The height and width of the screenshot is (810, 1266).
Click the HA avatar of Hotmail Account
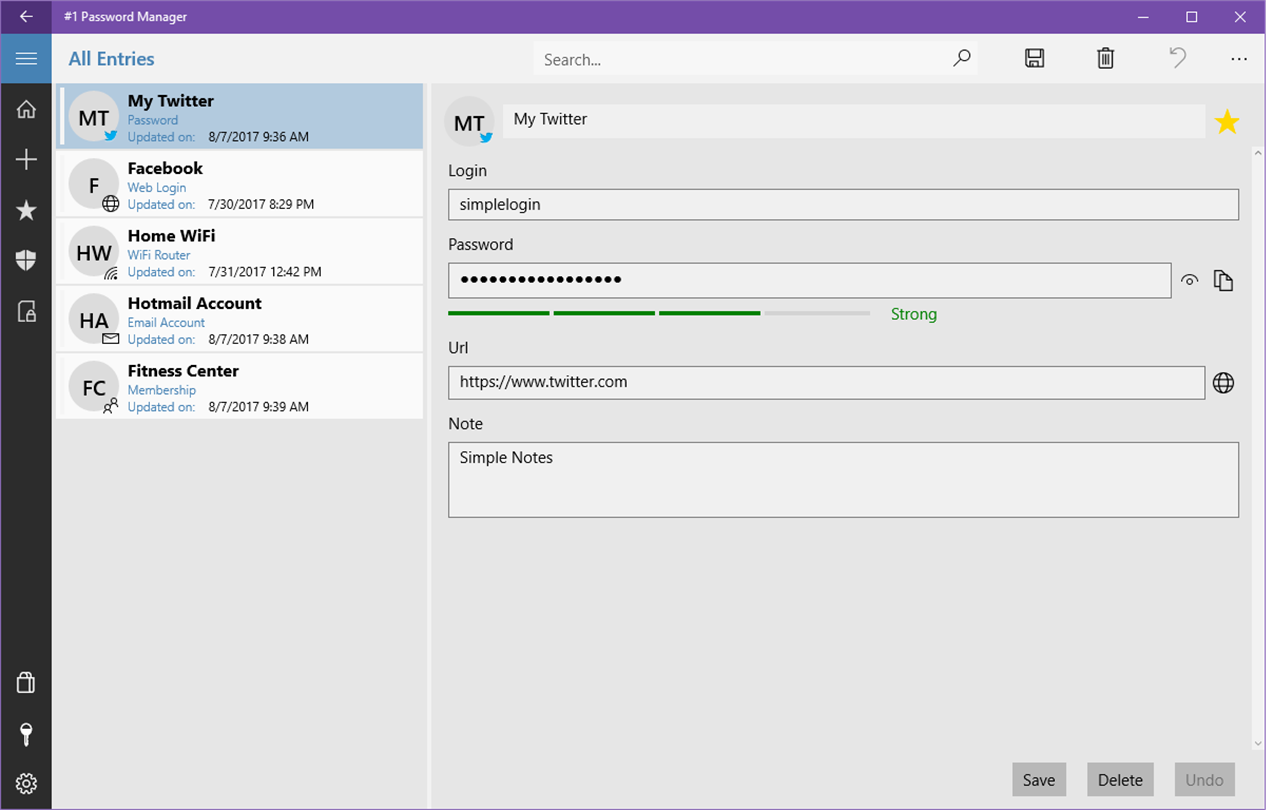point(94,320)
